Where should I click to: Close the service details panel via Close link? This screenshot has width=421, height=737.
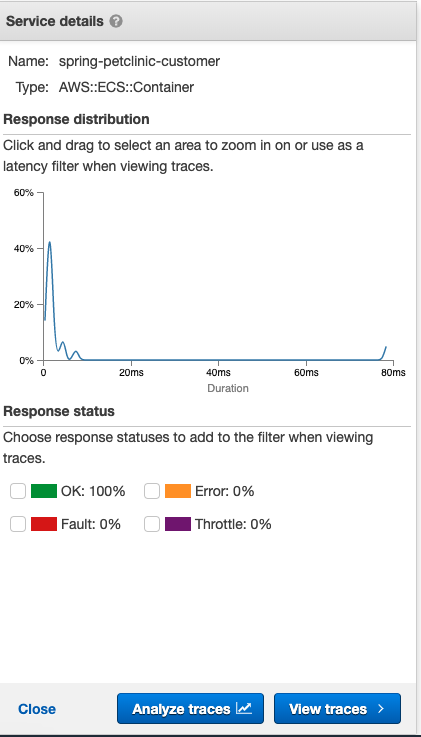tap(37, 709)
